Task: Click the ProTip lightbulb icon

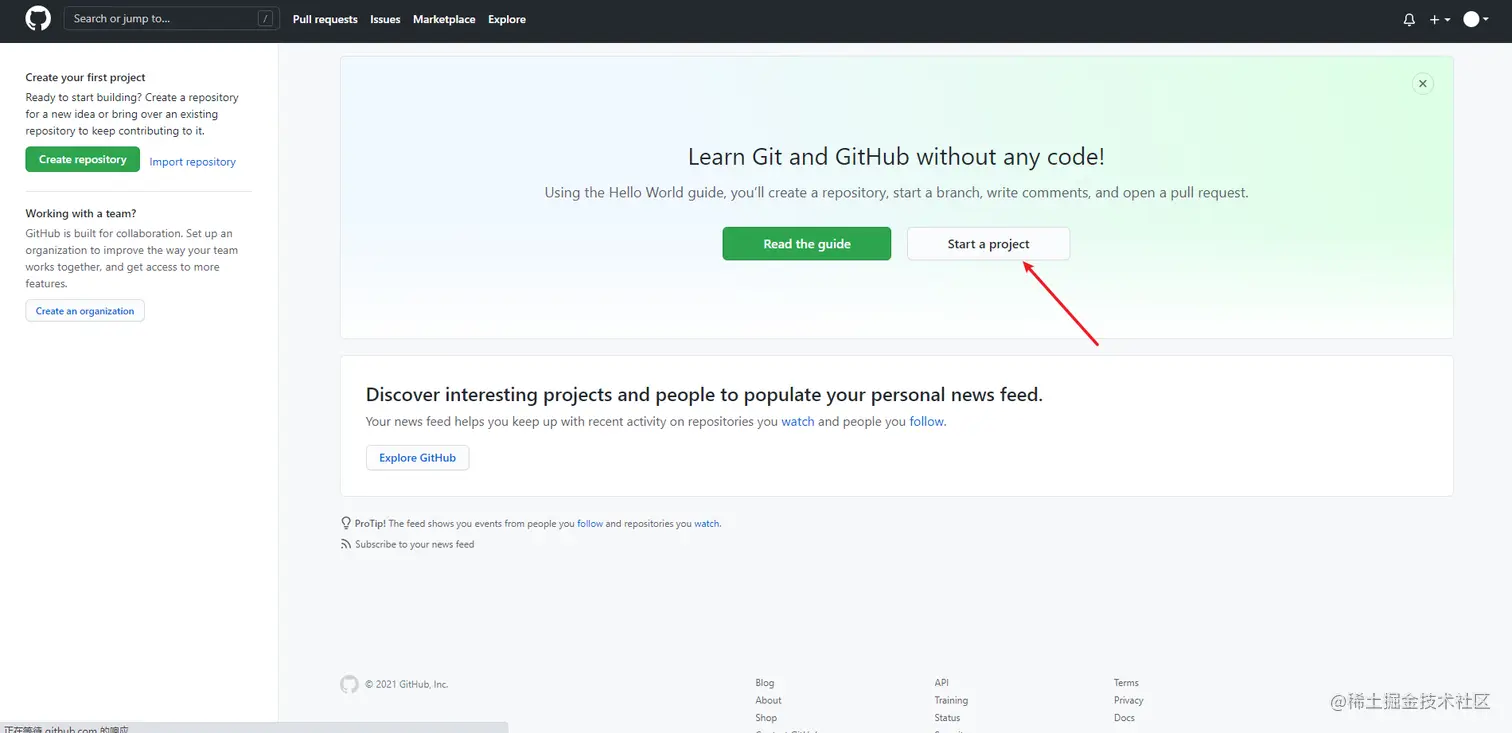Action: [346, 523]
